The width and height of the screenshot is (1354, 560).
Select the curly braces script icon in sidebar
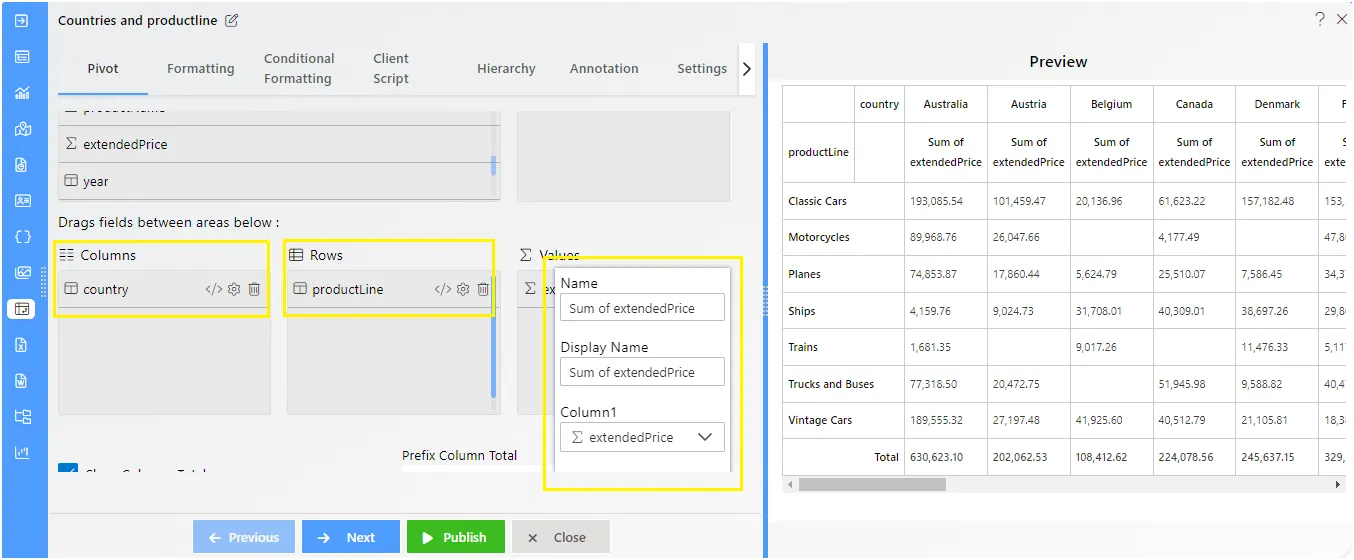pos(22,237)
